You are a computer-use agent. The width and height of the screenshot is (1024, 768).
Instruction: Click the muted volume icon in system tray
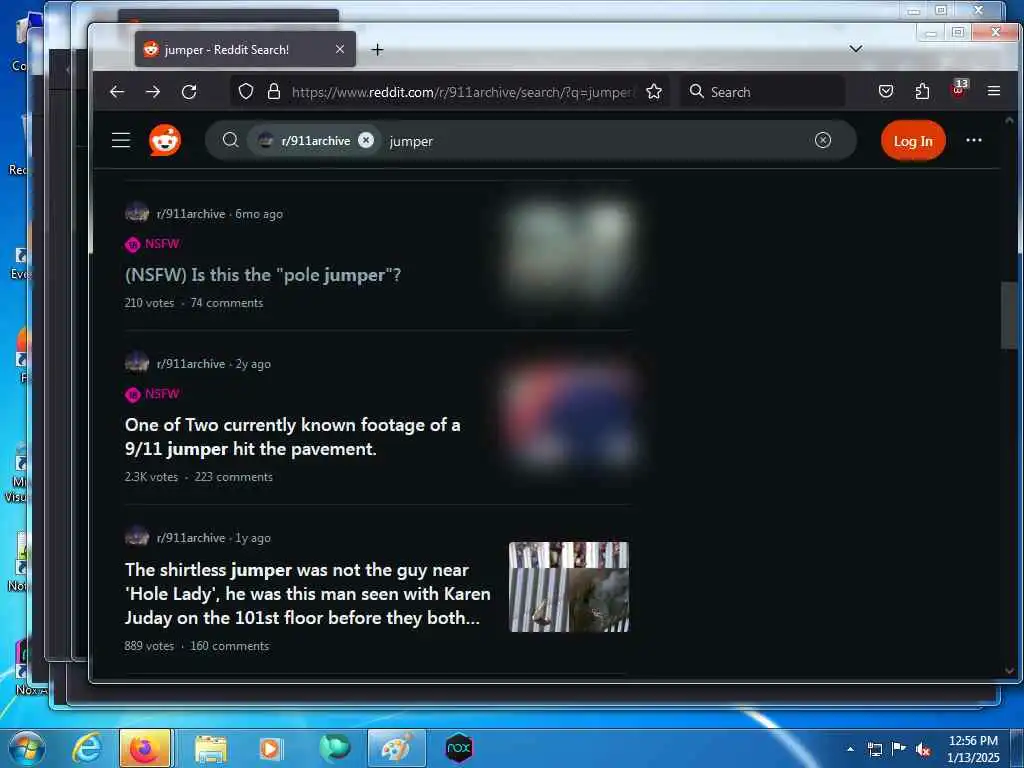click(x=922, y=750)
